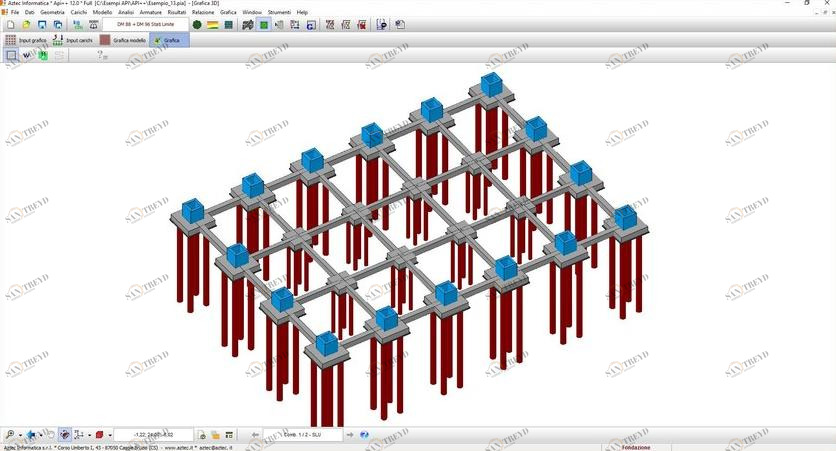The width and height of the screenshot is (836, 451).
Task: Open the Armature menu
Action: pyautogui.click(x=150, y=12)
